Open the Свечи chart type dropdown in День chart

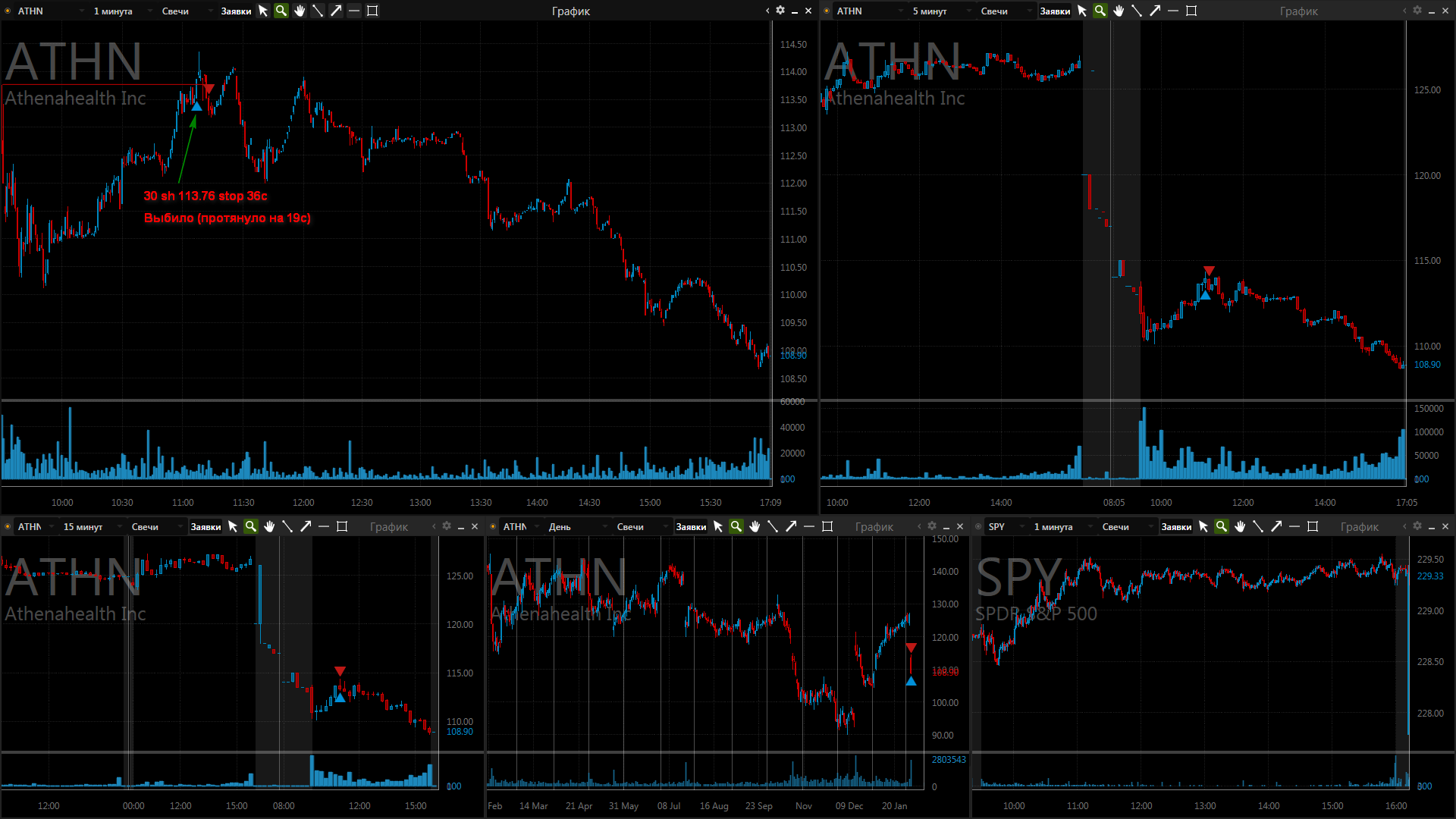pos(642,527)
